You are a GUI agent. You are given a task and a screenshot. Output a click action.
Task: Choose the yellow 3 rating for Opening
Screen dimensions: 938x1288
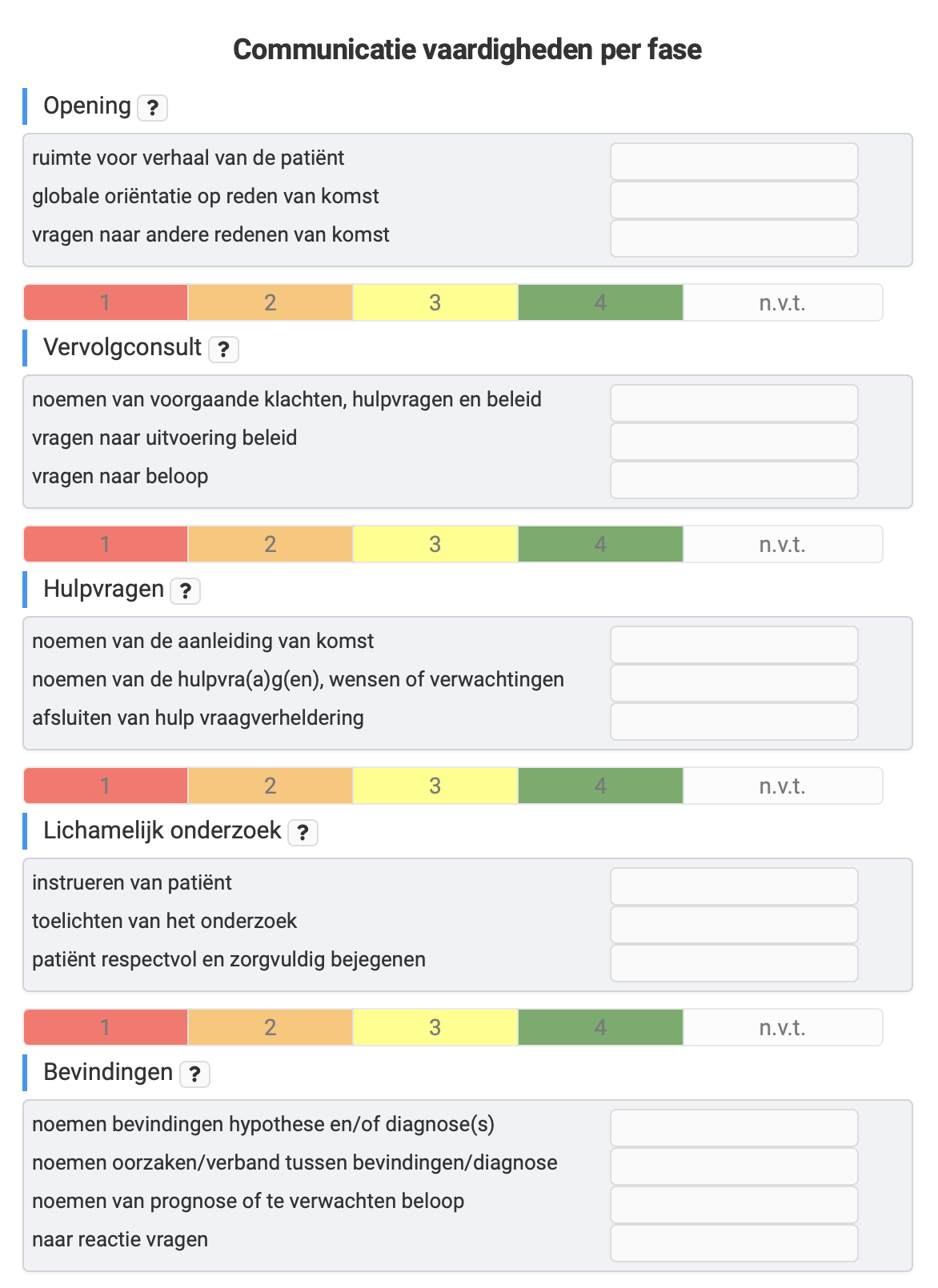click(435, 302)
